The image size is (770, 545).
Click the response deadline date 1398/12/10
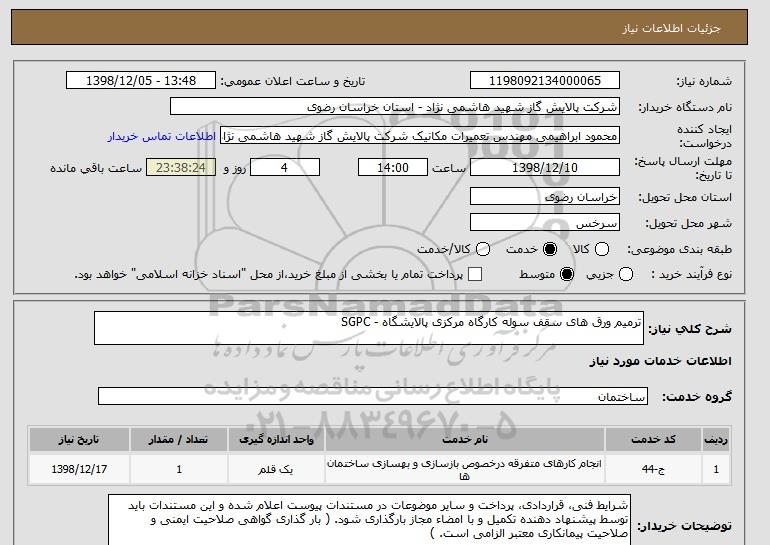point(545,167)
